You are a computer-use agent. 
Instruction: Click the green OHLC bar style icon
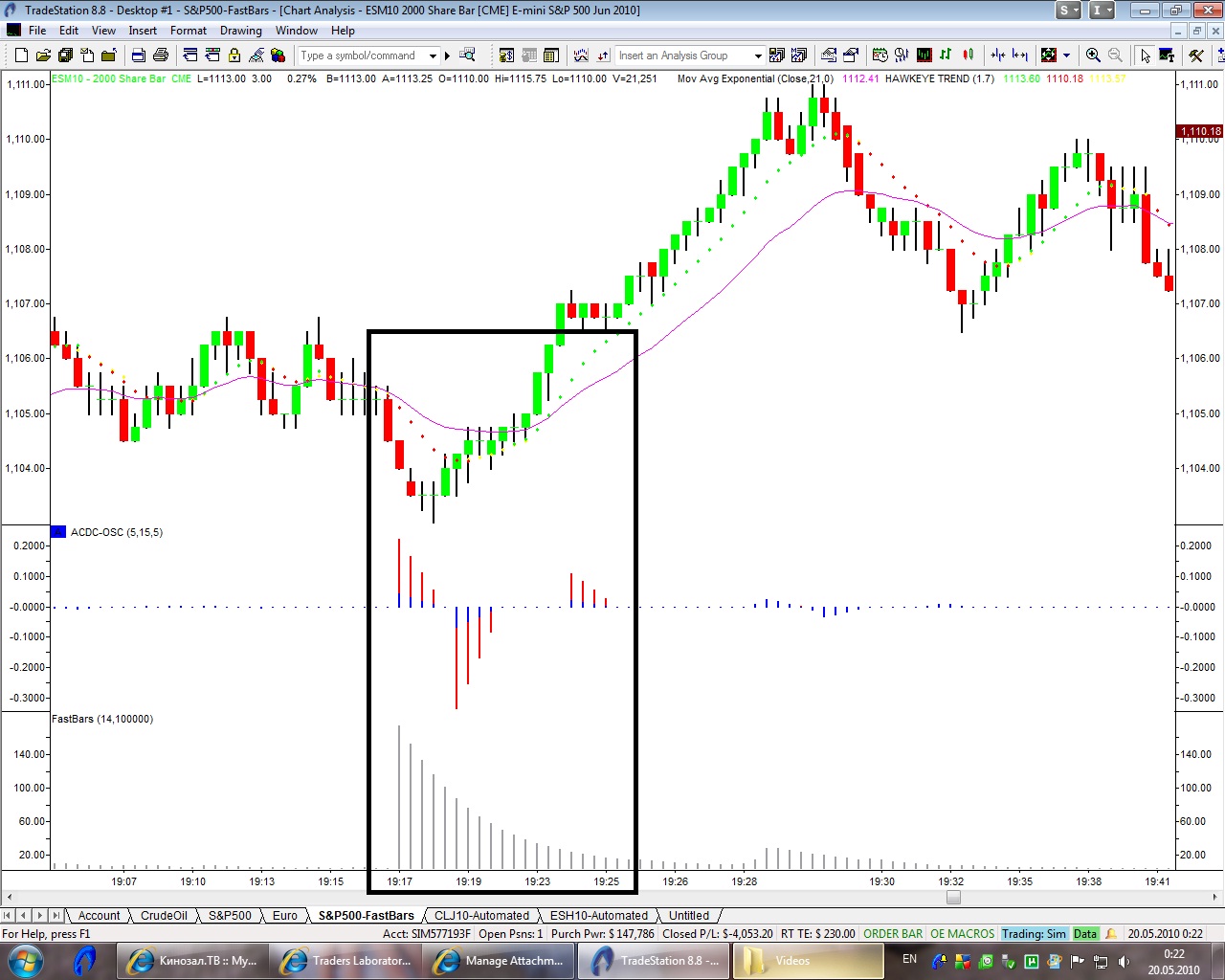click(x=946, y=56)
